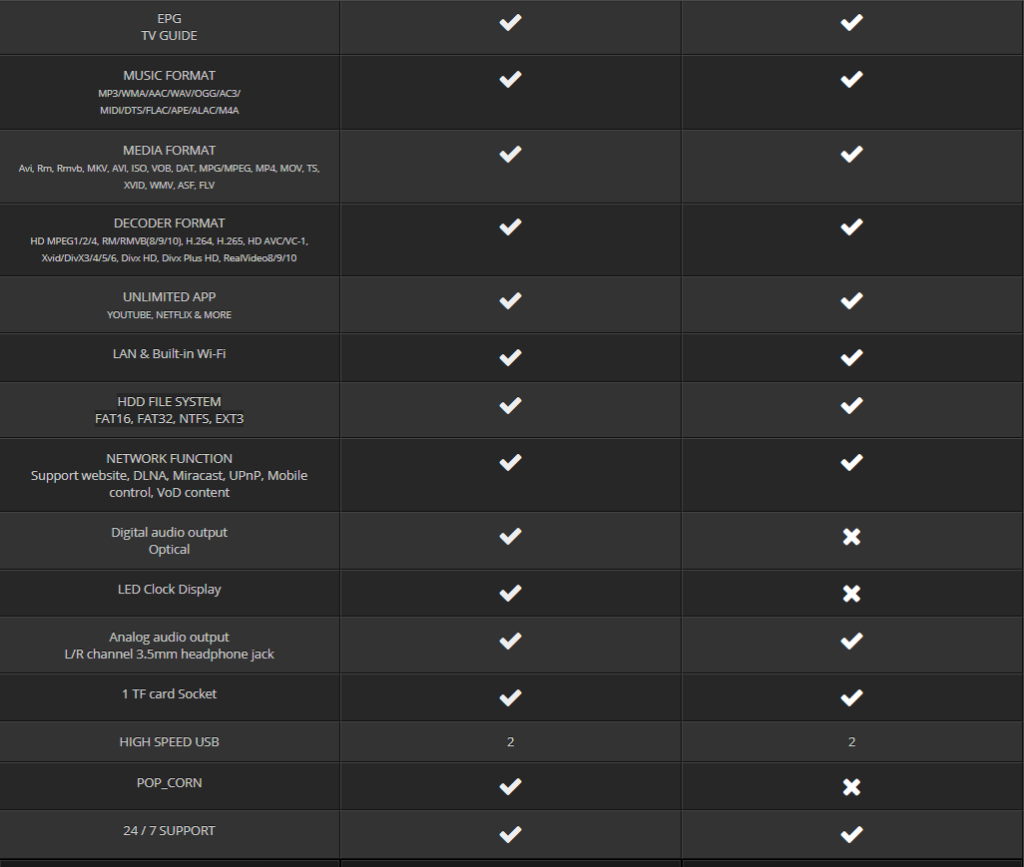
Task: Click the HDD File System checkmark in first column
Action: pos(510,405)
